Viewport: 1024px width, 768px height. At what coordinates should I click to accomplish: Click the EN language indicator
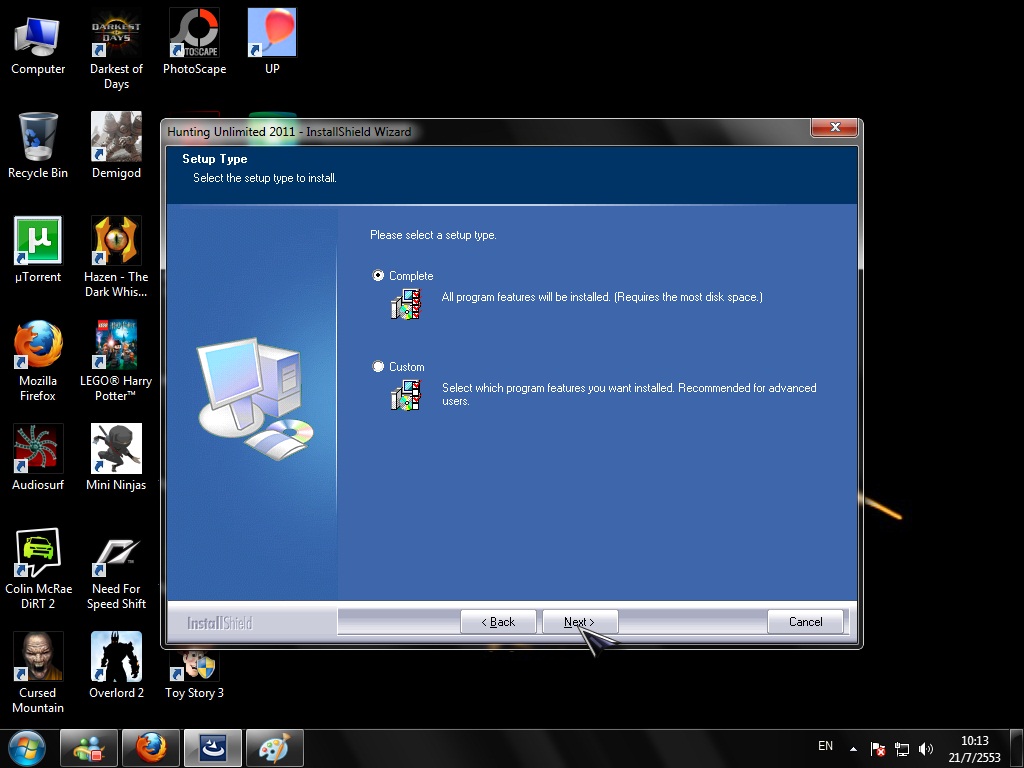point(825,746)
